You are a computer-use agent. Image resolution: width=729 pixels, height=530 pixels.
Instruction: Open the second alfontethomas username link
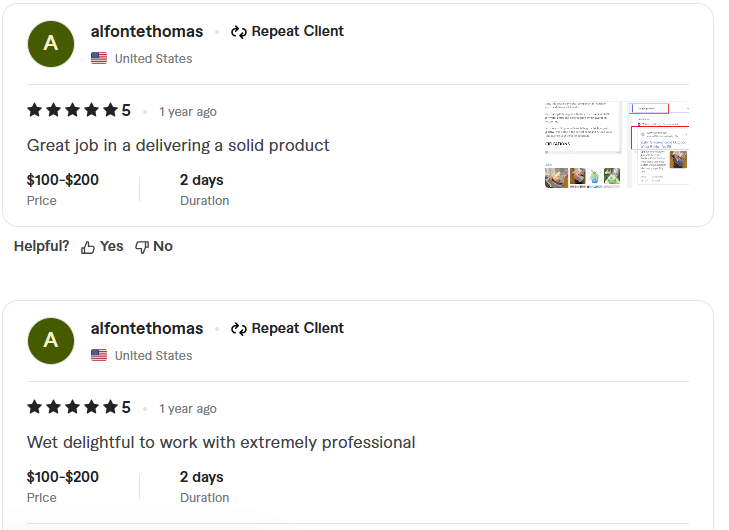click(147, 329)
